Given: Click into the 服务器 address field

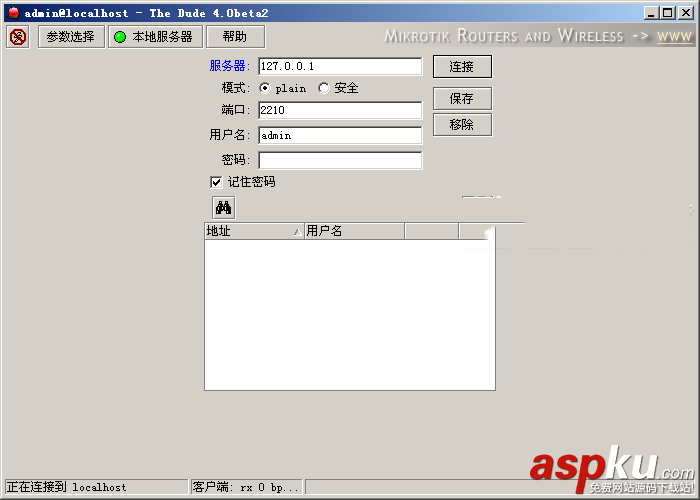Looking at the screenshot, I should pos(340,67).
